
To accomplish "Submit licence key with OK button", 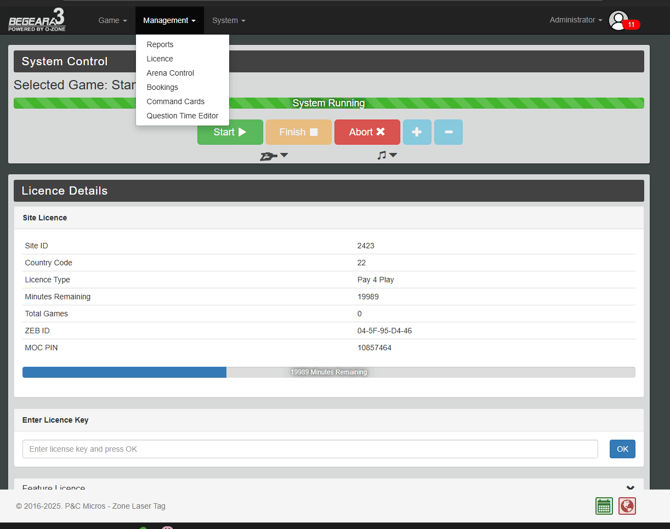I will click(x=622, y=449).
